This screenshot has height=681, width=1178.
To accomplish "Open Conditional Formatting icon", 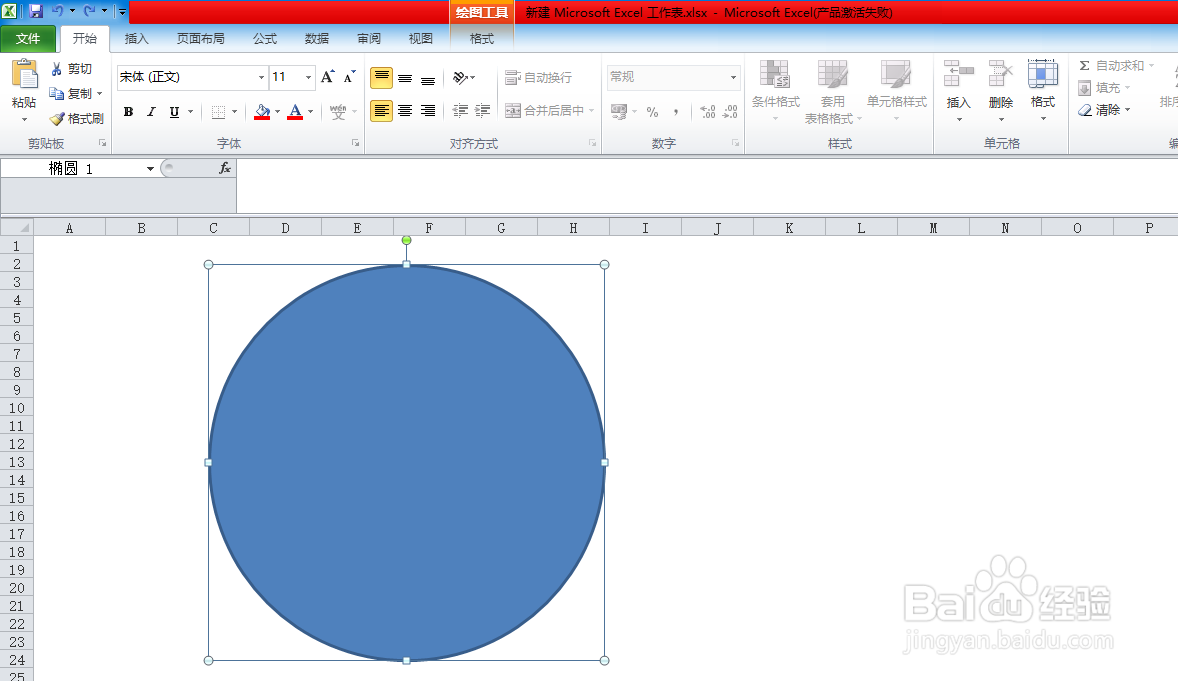I will coord(775,74).
